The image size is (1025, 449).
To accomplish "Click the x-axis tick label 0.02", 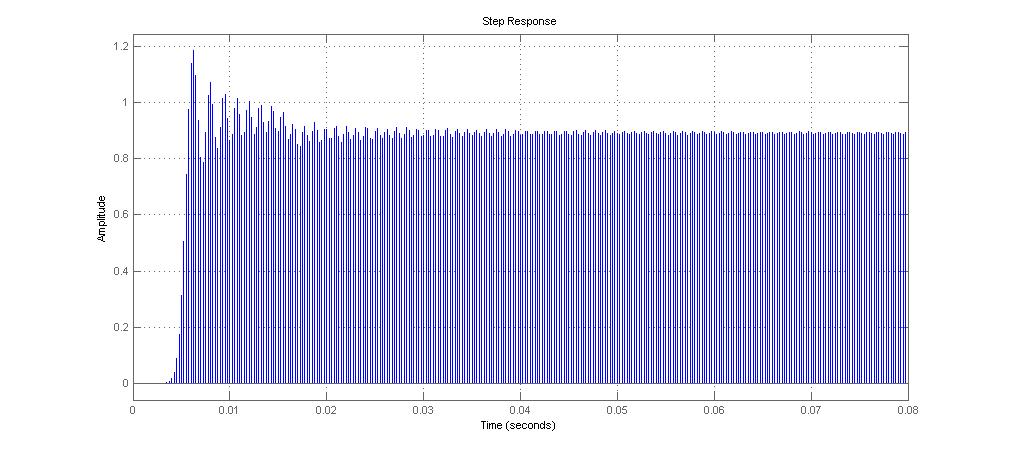I will click(326, 410).
